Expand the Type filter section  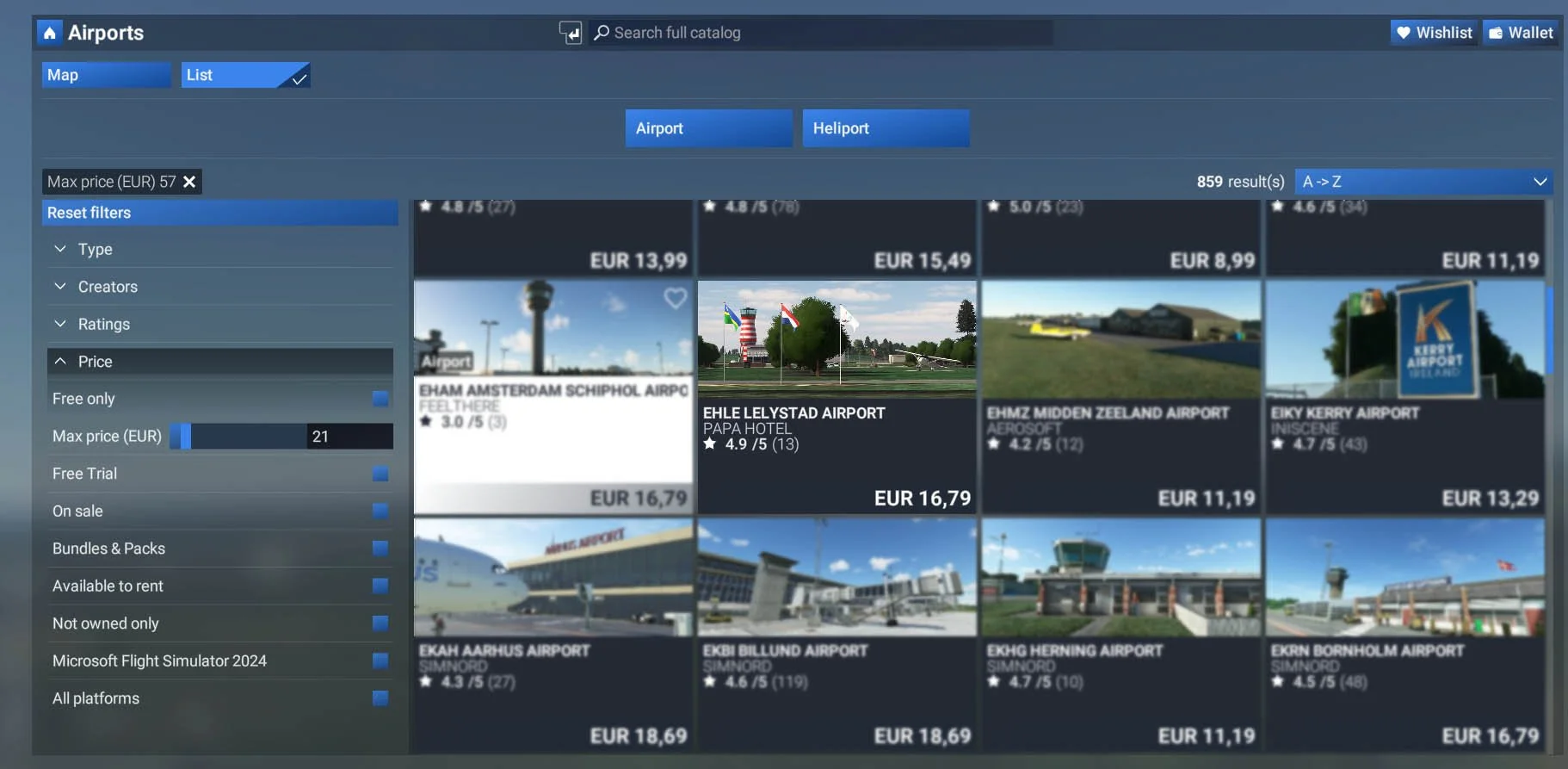coord(220,249)
